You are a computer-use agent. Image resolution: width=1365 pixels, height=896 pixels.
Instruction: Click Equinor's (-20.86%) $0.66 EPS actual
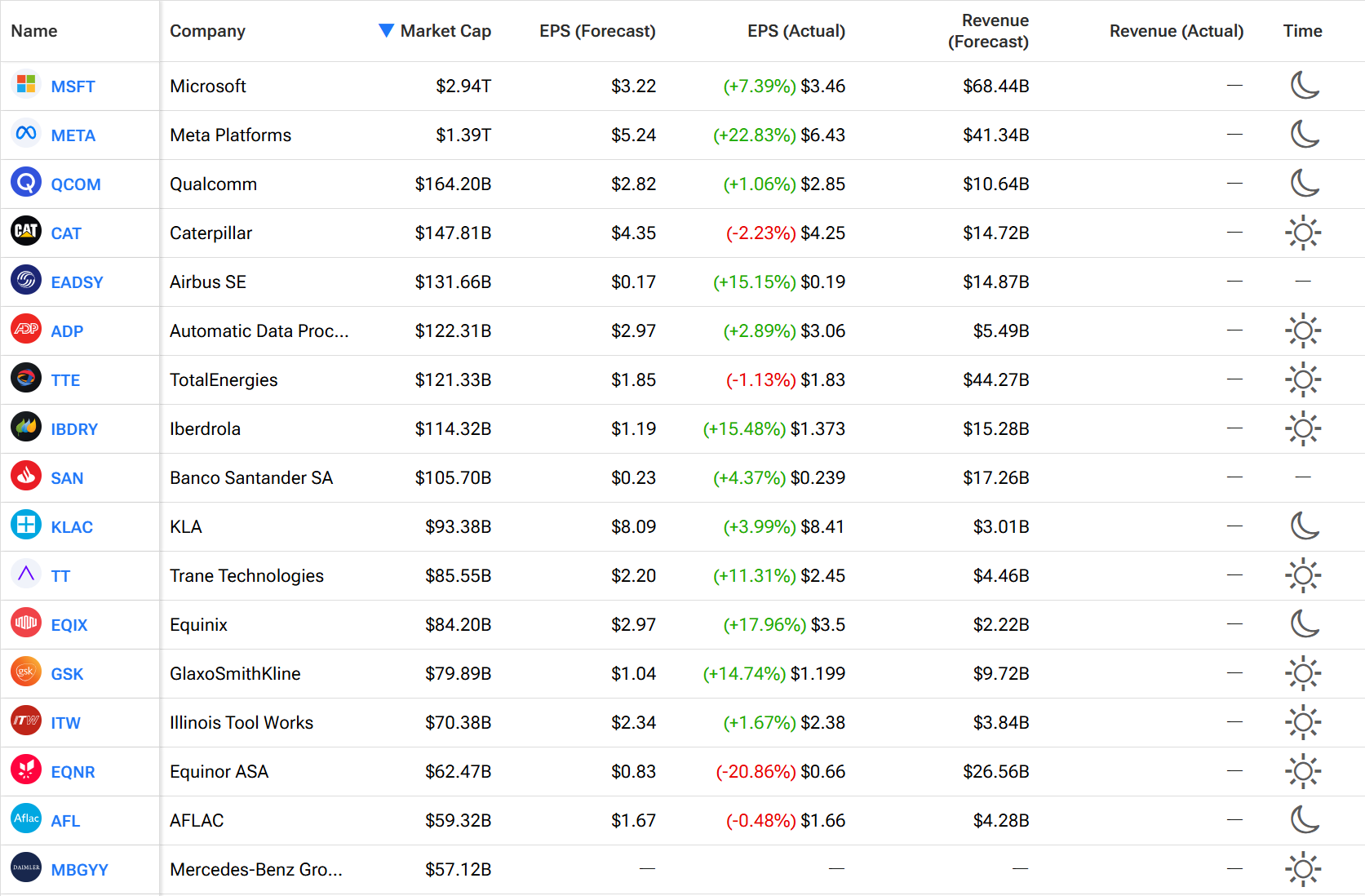click(781, 771)
